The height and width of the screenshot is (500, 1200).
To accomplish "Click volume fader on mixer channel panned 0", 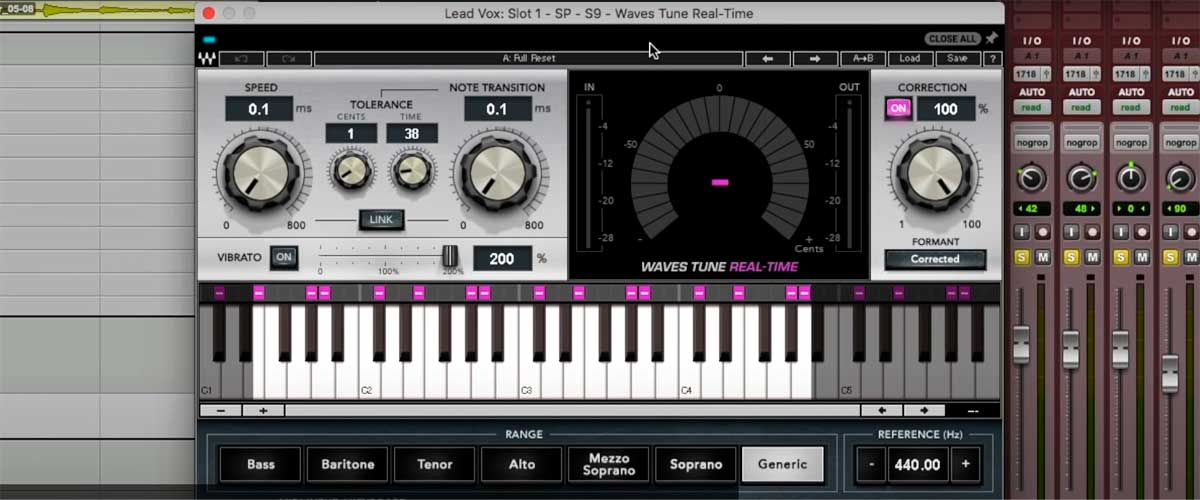I will click(x=1120, y=351).
